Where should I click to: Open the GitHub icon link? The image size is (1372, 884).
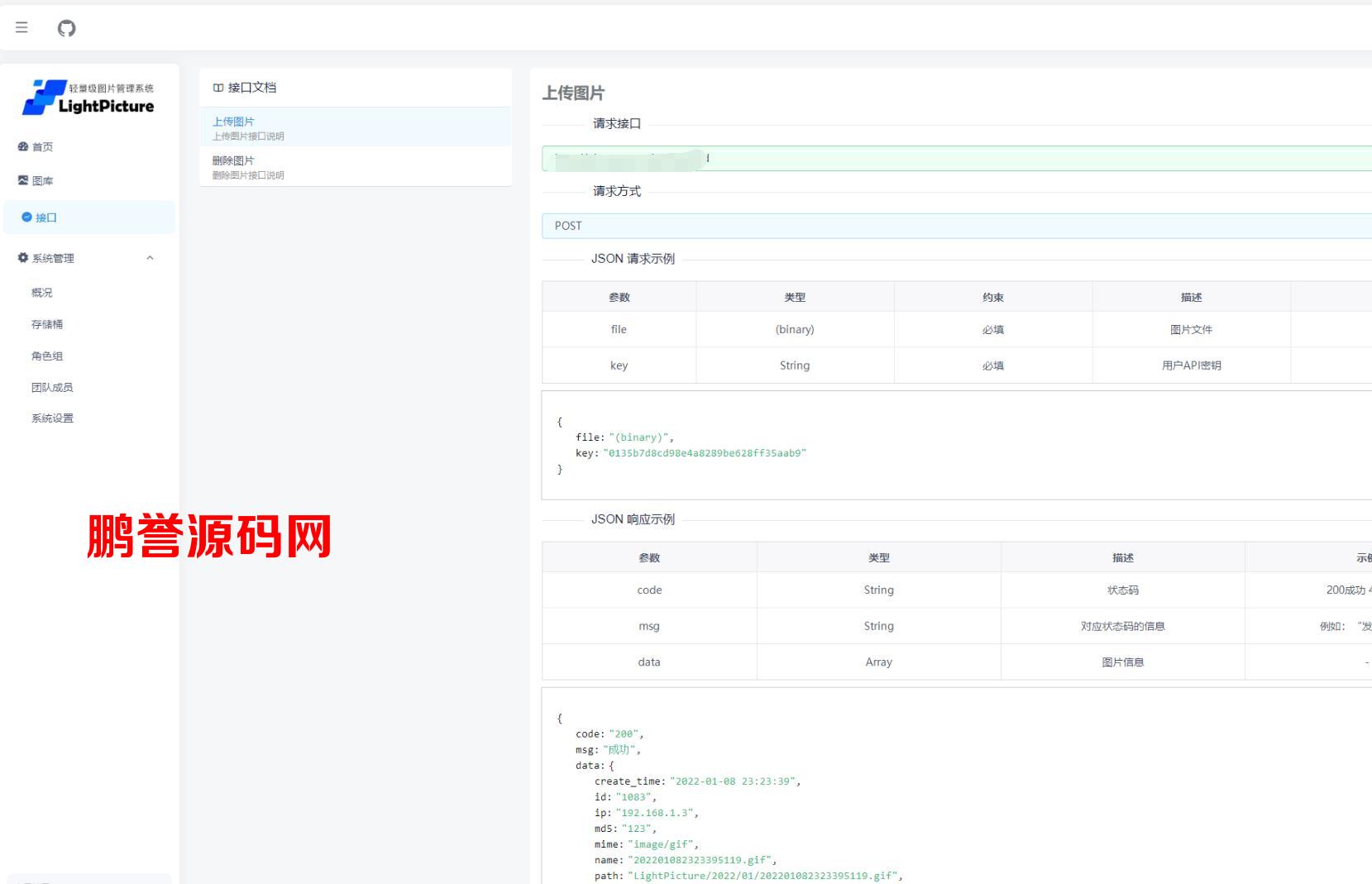66,28
